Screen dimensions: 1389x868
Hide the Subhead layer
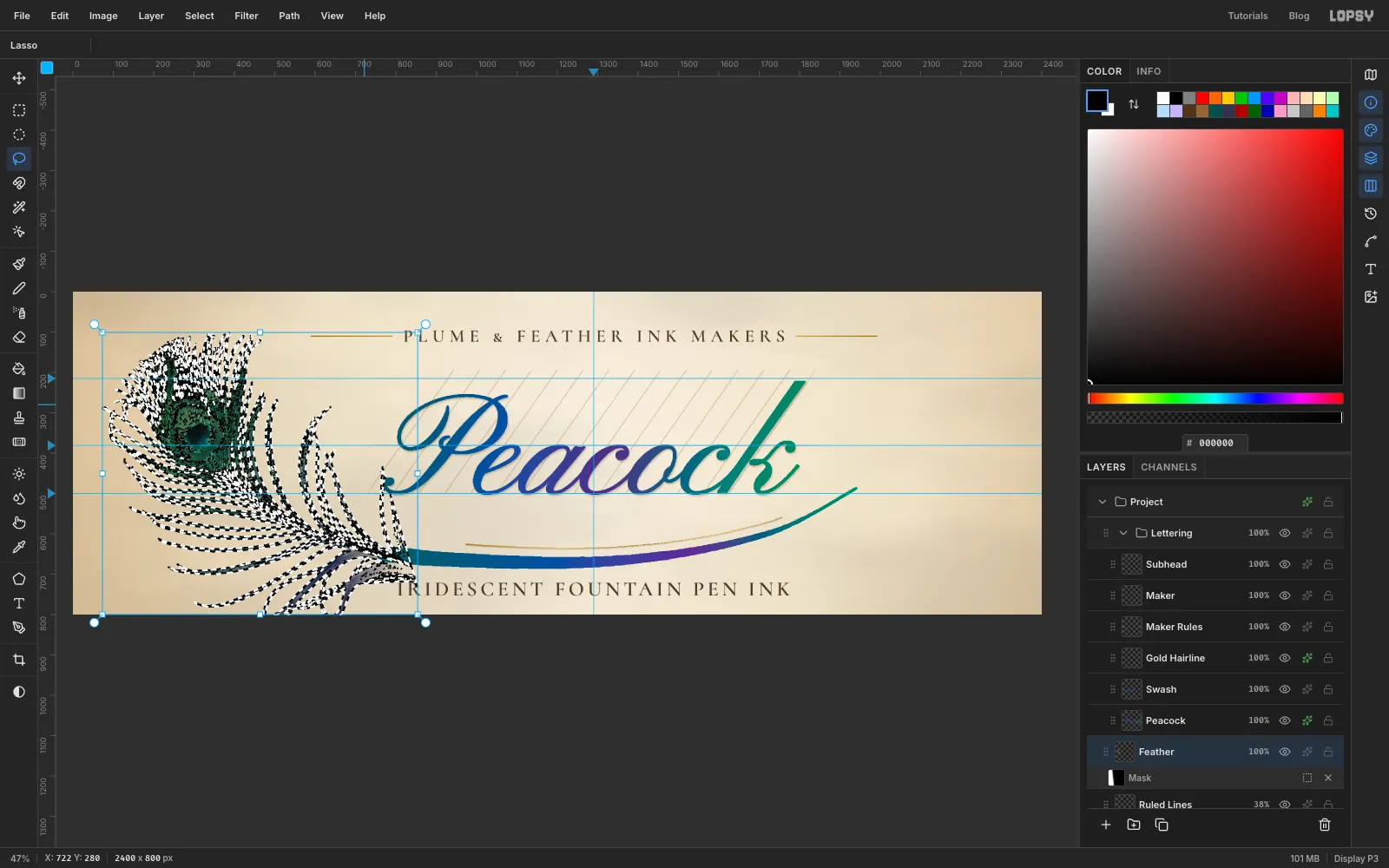pos(1285,564)
